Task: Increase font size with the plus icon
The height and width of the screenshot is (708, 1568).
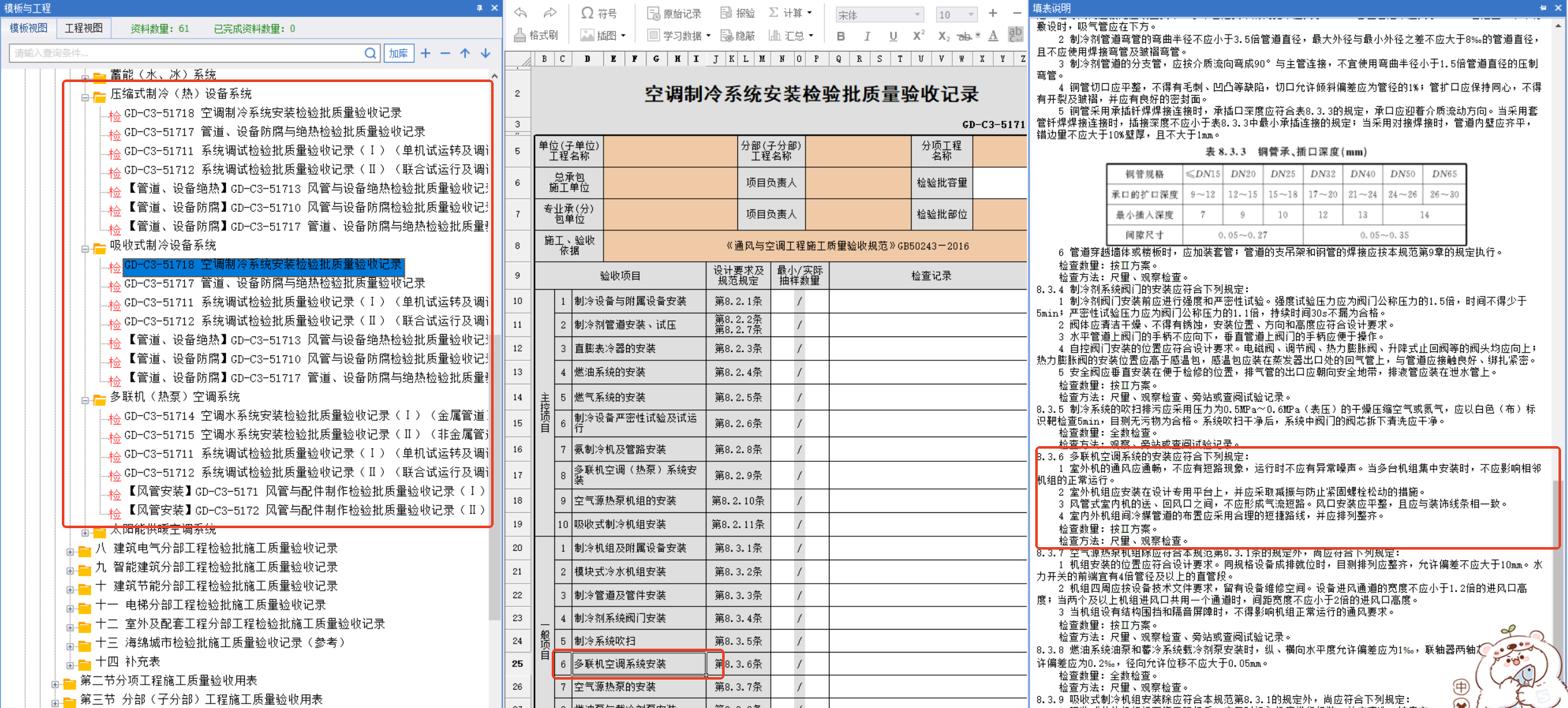Action: pos(993,13)
